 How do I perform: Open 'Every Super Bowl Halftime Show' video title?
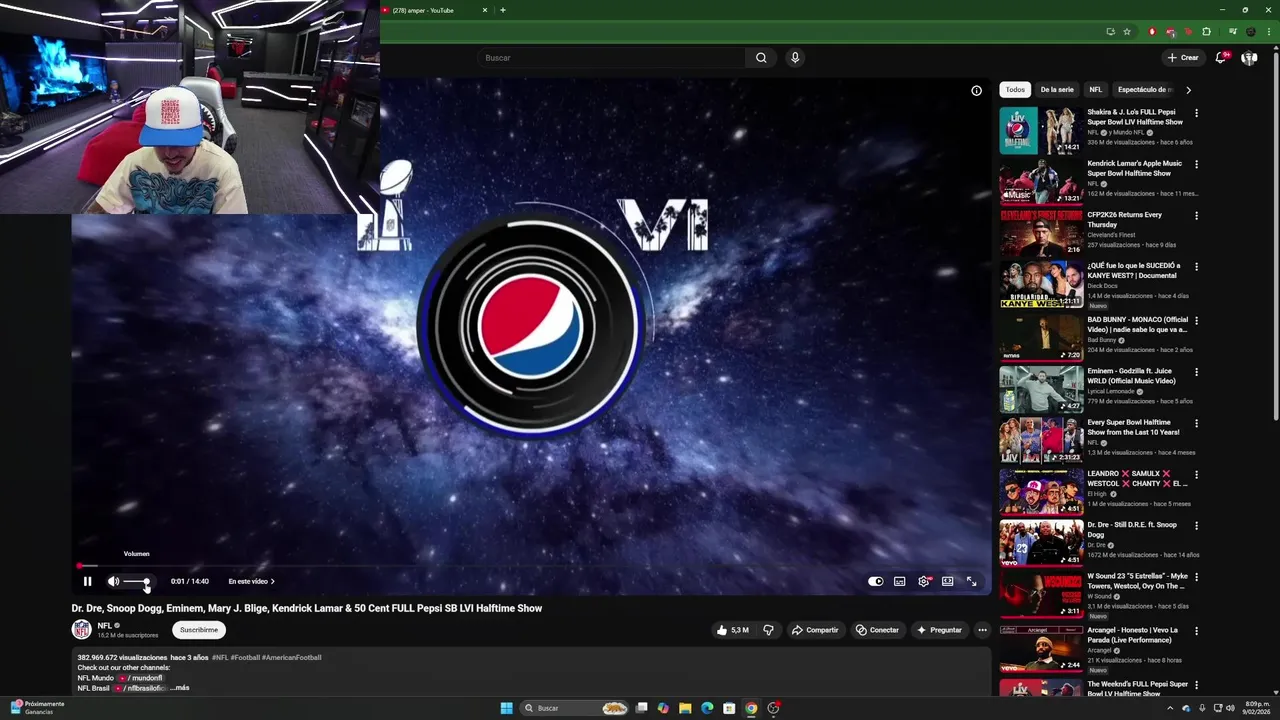click(x=1134, y=427)
